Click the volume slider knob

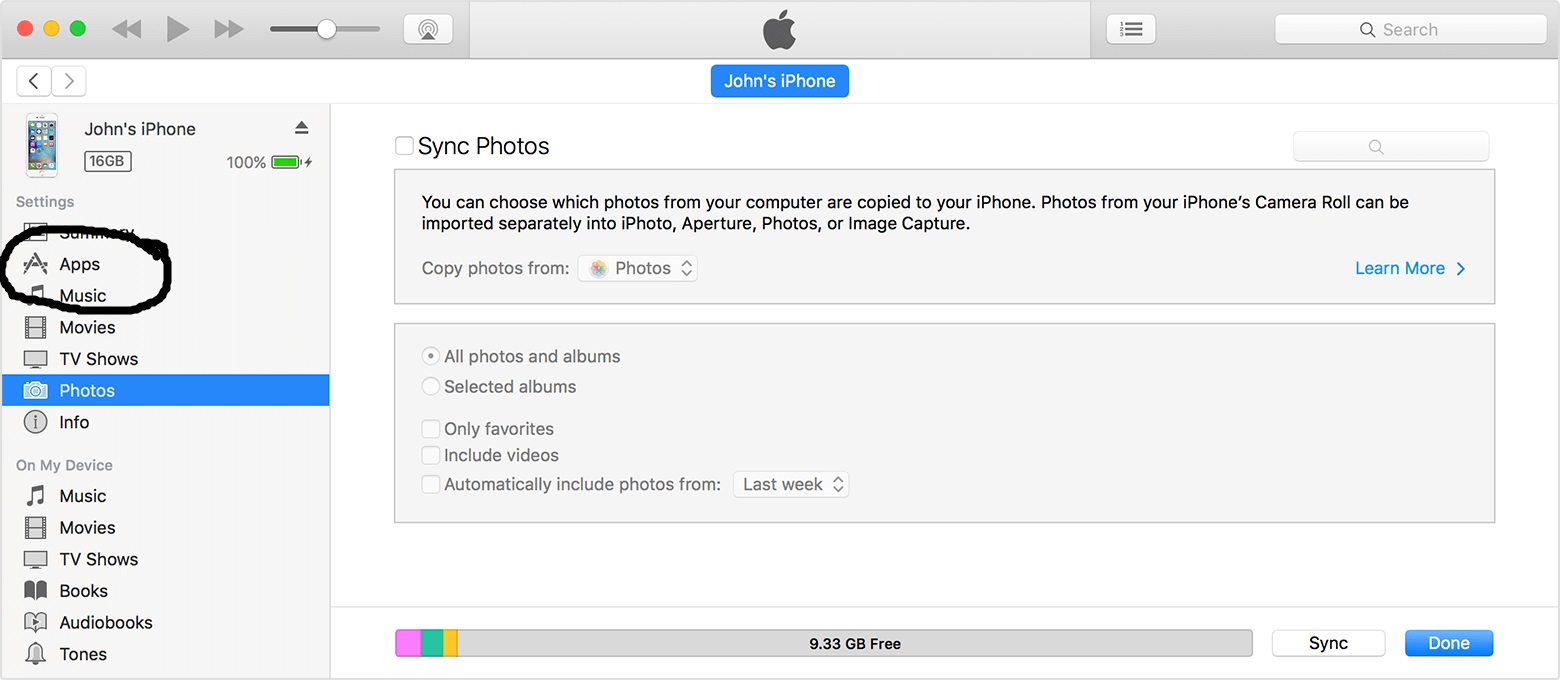click(x=326, y=29)
